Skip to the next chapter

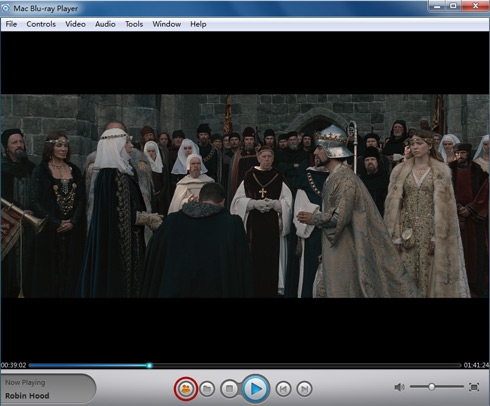coord(304,389)
